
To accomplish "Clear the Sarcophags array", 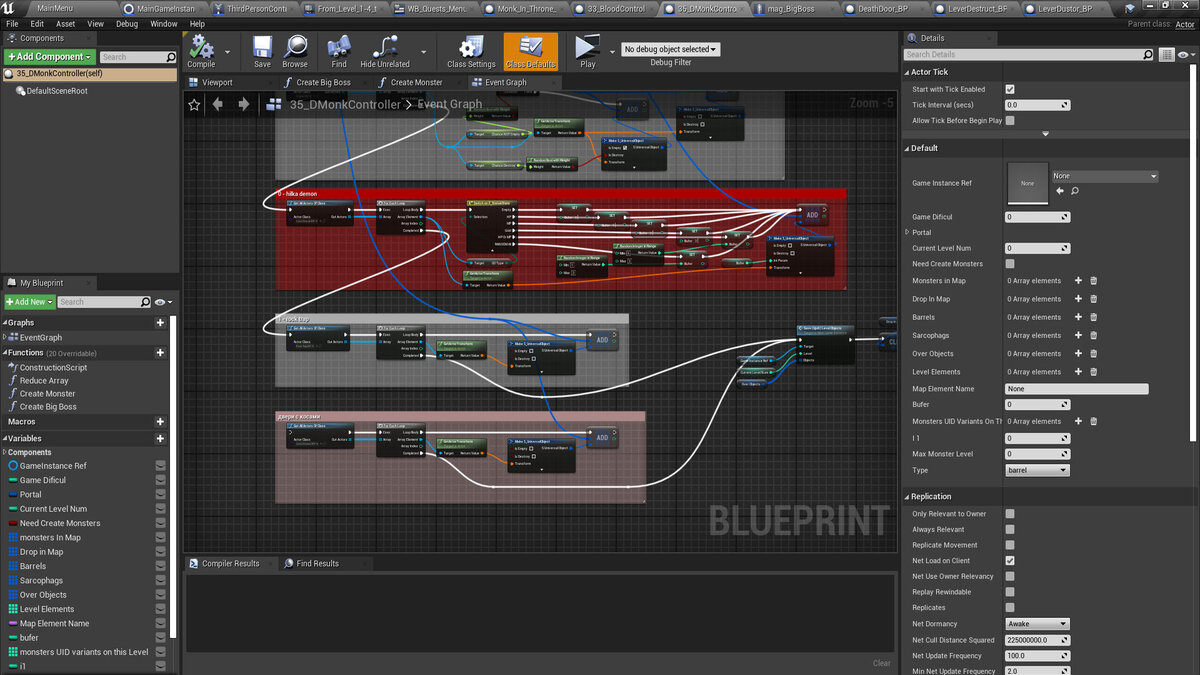I will (1093, 335).
